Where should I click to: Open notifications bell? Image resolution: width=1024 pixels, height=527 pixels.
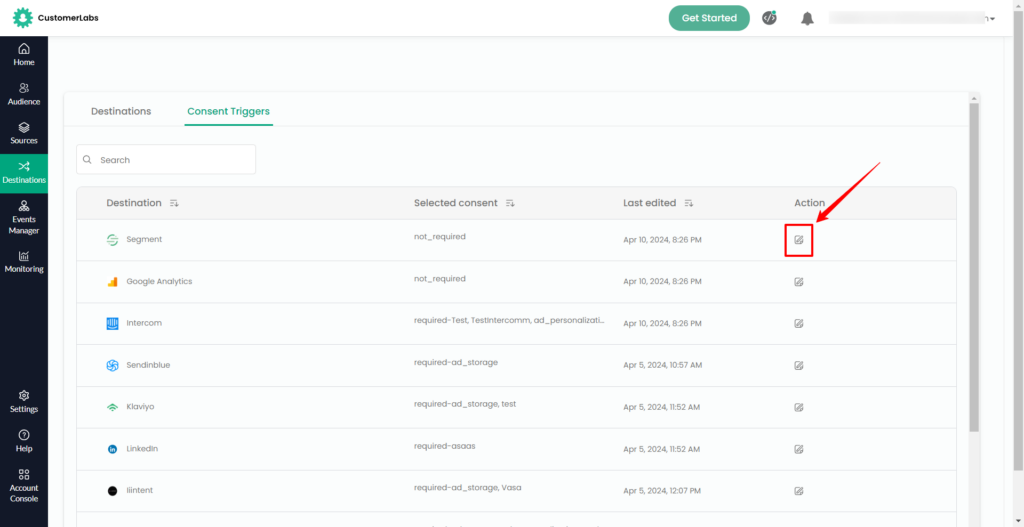(808, 18)
